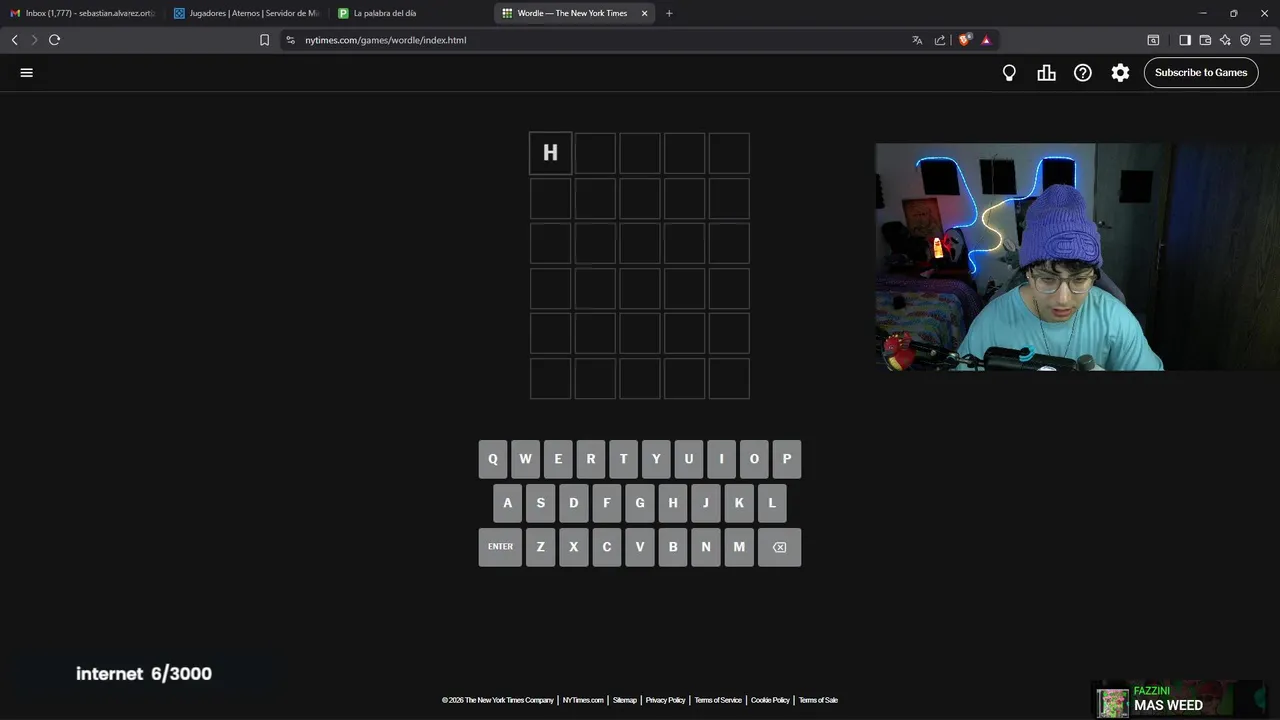Click the browser forward arrow
1280x720 pixels.
pos(34,40)
